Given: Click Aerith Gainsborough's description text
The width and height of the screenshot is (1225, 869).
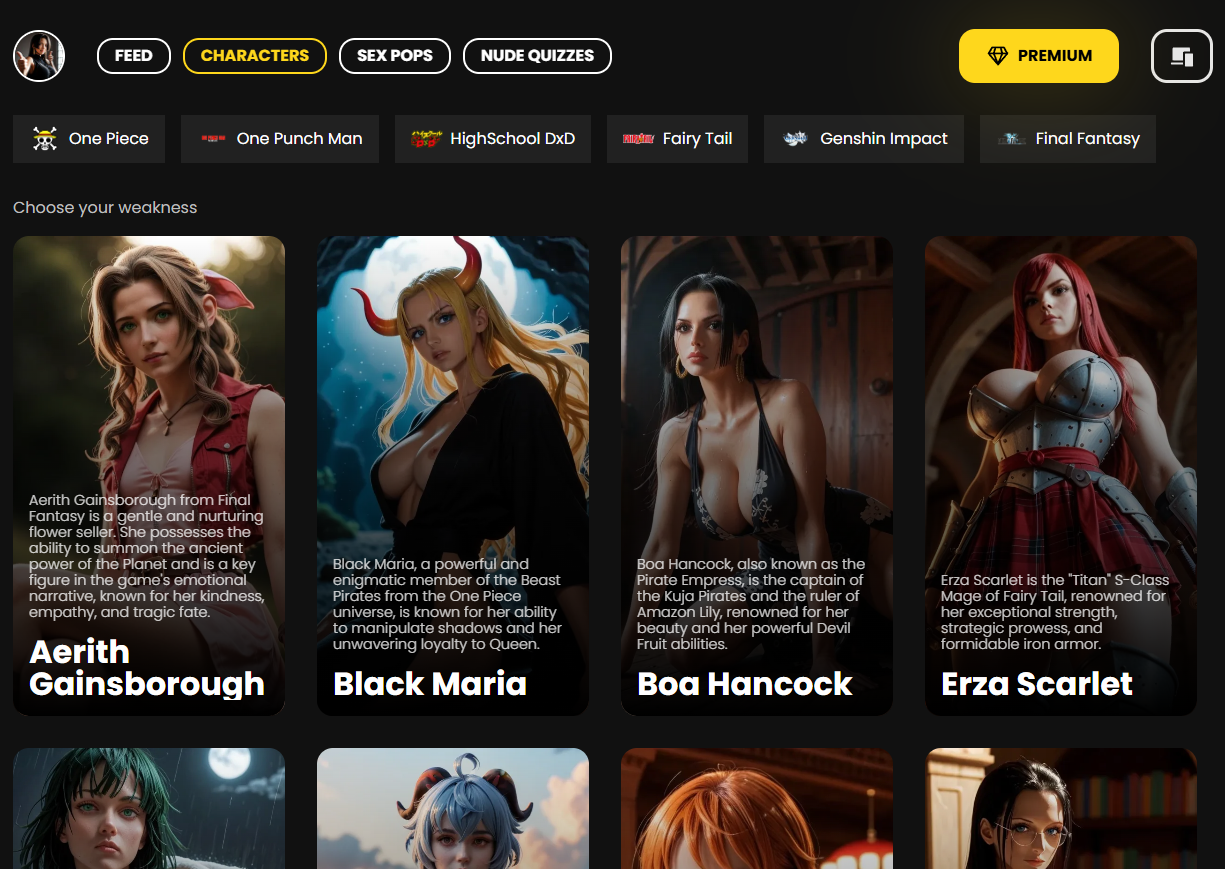Looking at the screenshot, I should tap(147, 556).
